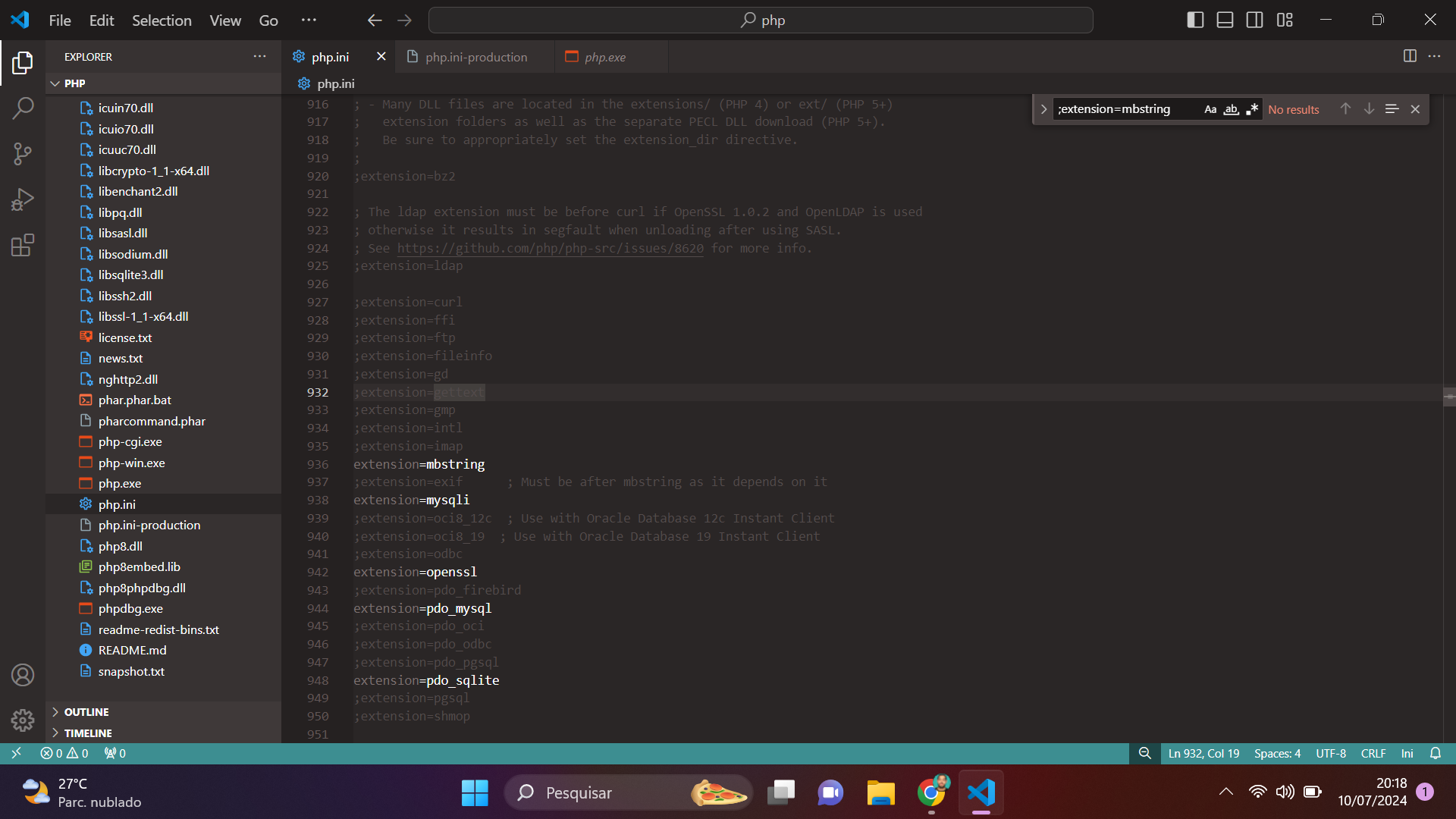The width and height of the screenshot is (1456, 819).
Task: Toggle the secondary side bar layout icon
Action: click(x=1255, y=20)
